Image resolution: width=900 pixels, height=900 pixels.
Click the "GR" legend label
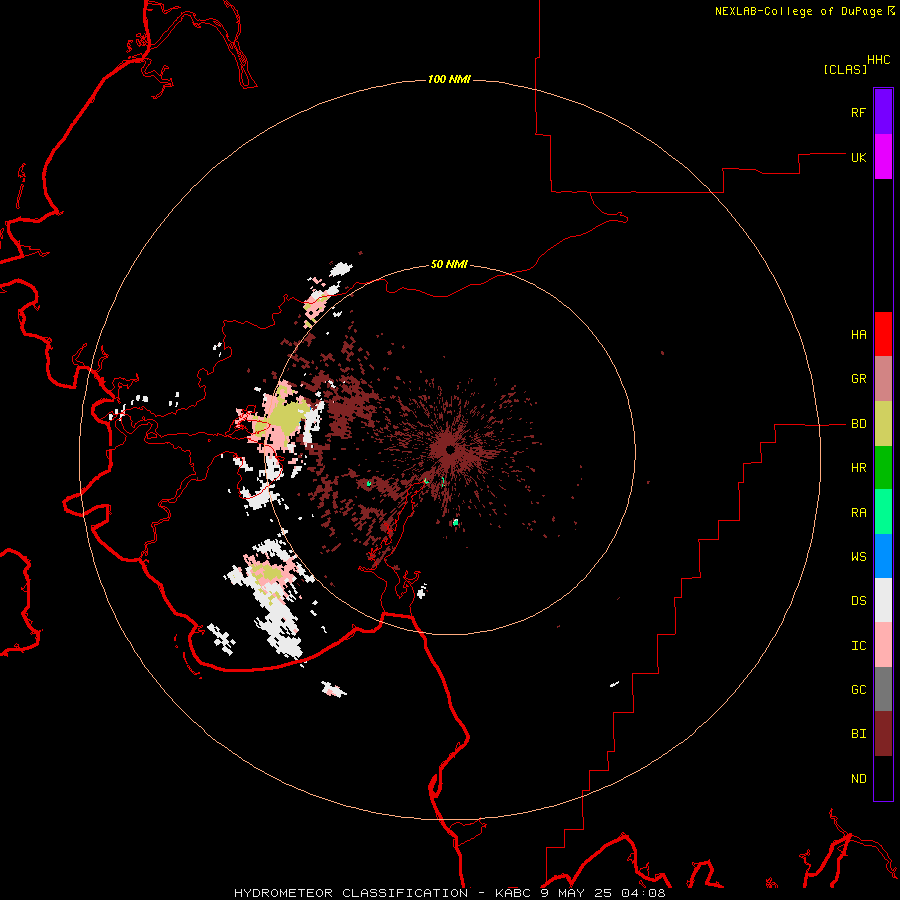pyautogui.click(x=858, y=379)
